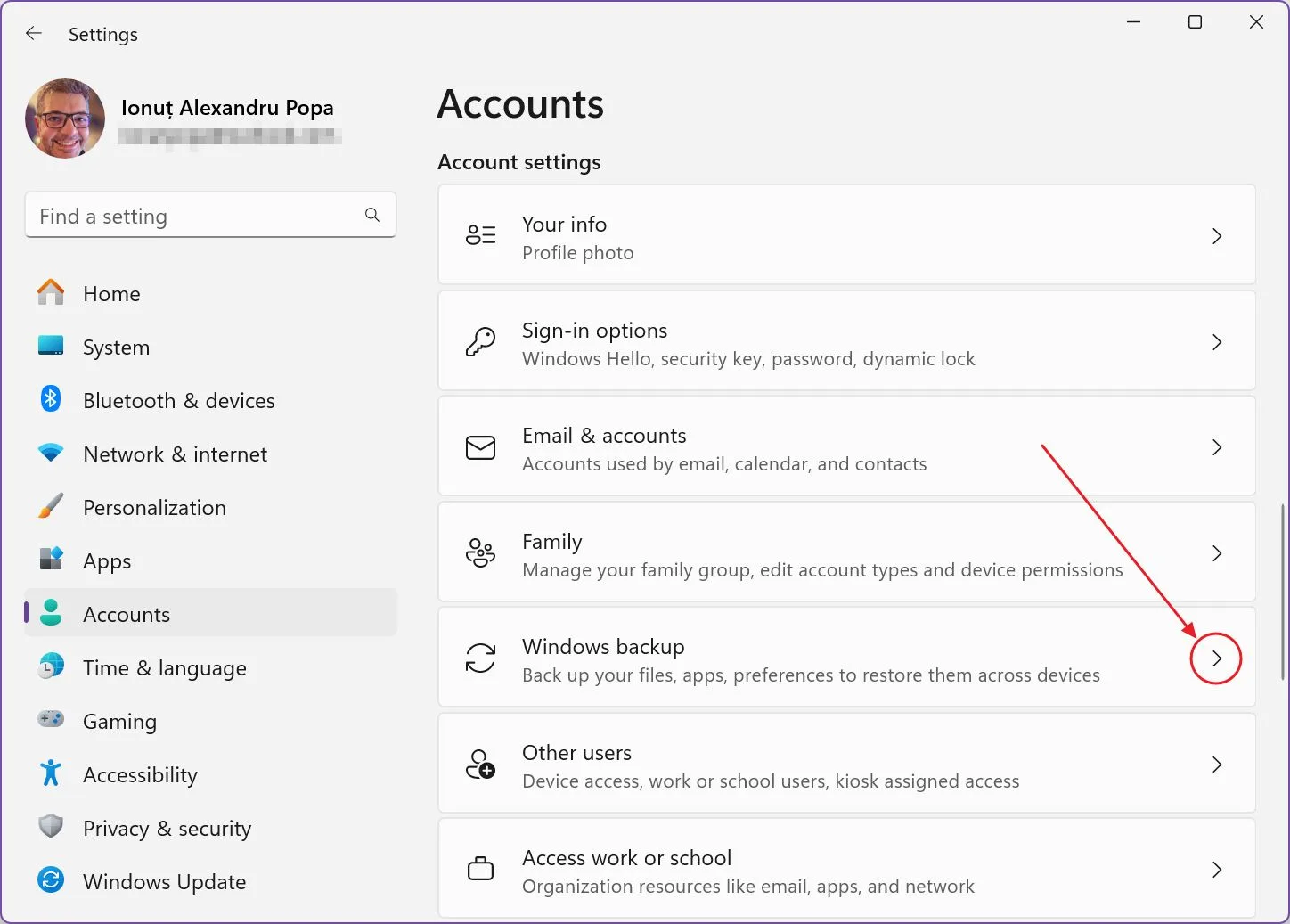Click the Gaming controller icon
This screenshot has height=924, width=1290.
[x=51, y=719]
